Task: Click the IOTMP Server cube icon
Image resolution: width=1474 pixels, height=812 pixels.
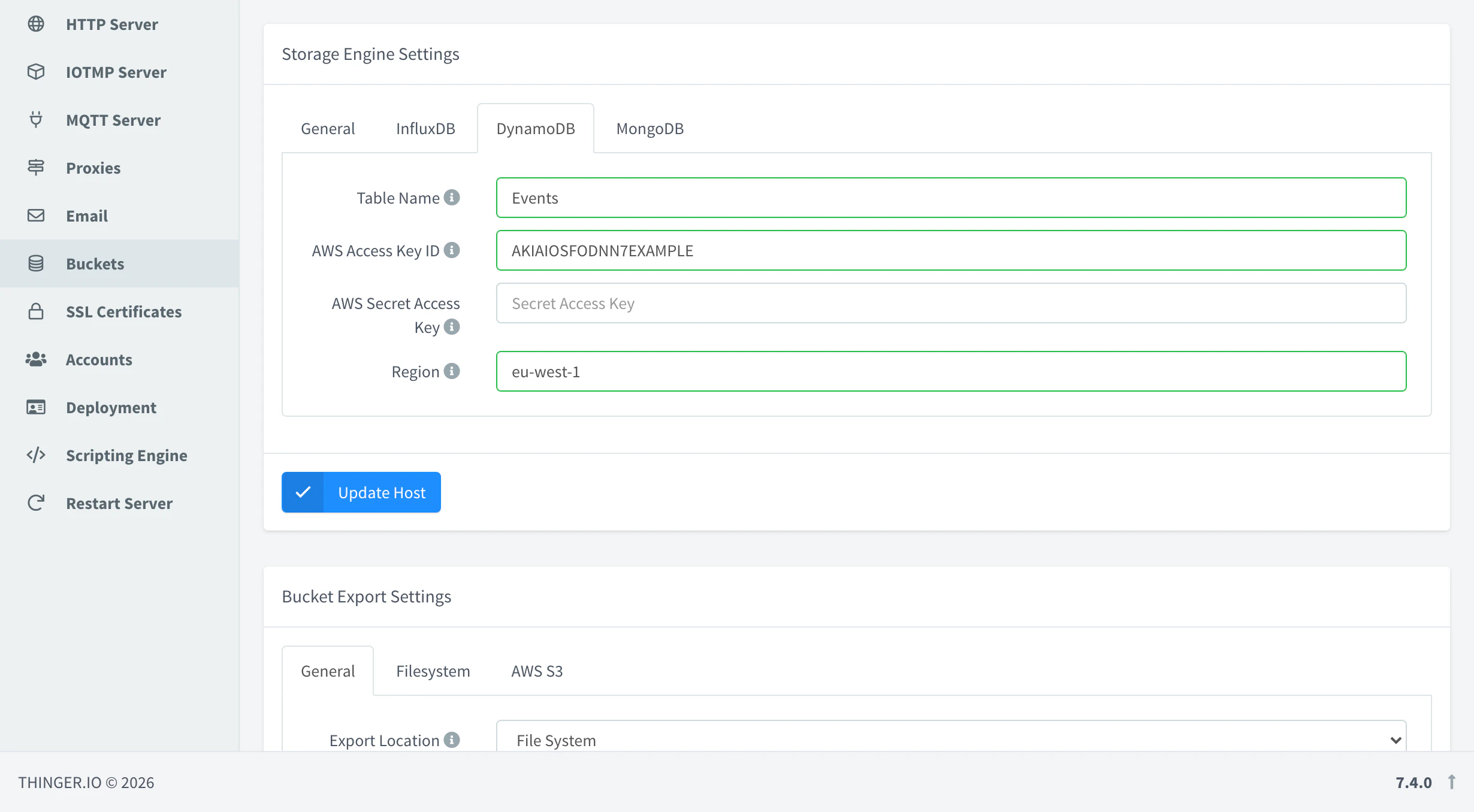Action: pyautogui.click(x=36, y=72)
